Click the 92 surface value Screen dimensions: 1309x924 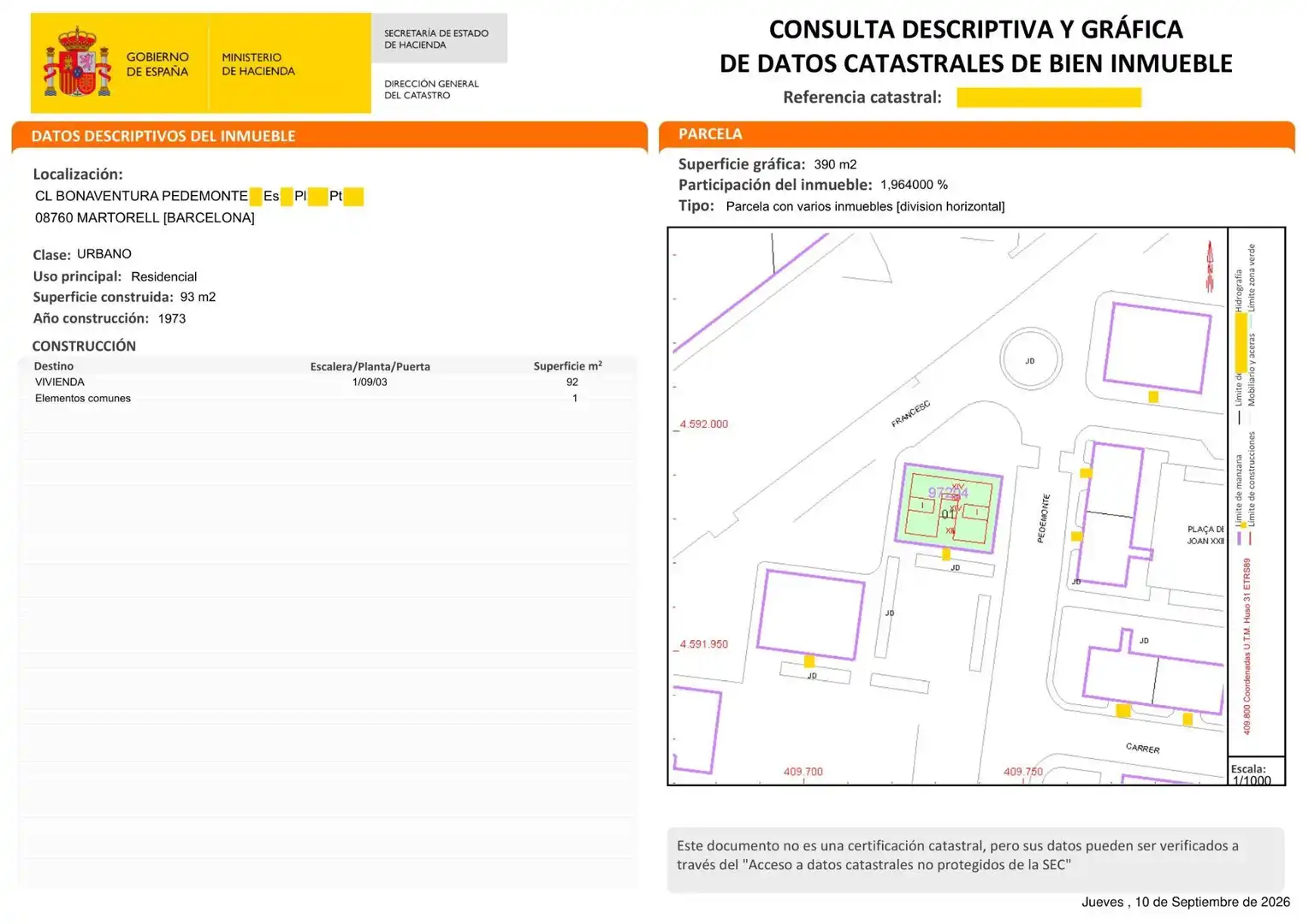tap(572, 382)
